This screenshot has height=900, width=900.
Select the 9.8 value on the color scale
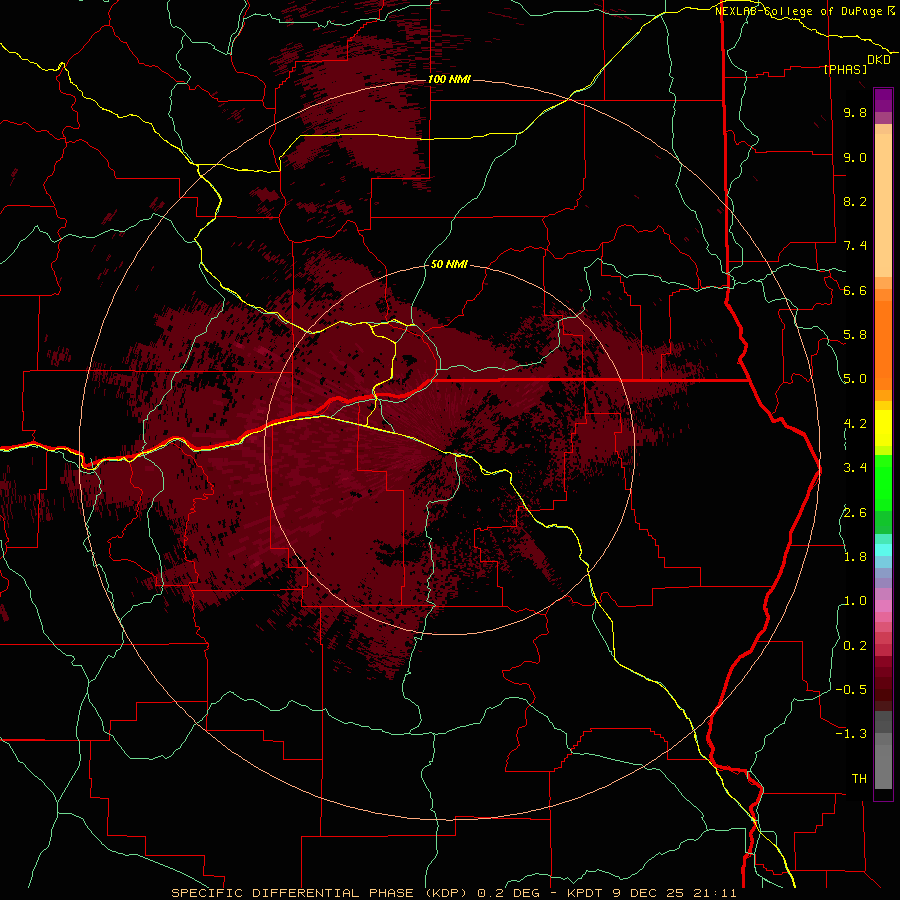[855, 112]
